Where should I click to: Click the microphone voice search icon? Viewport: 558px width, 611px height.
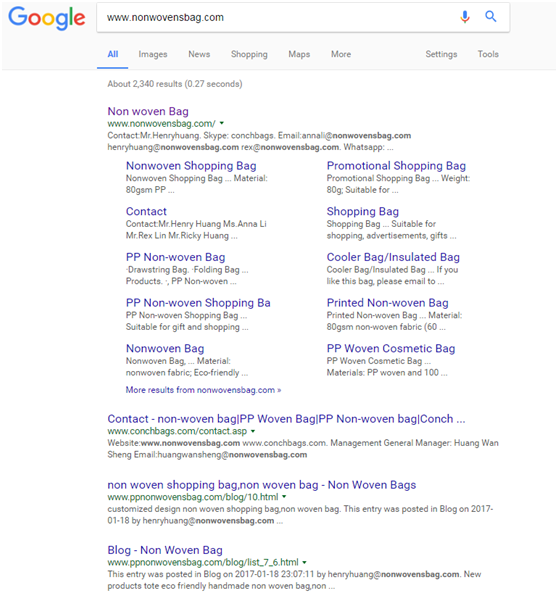464,17
